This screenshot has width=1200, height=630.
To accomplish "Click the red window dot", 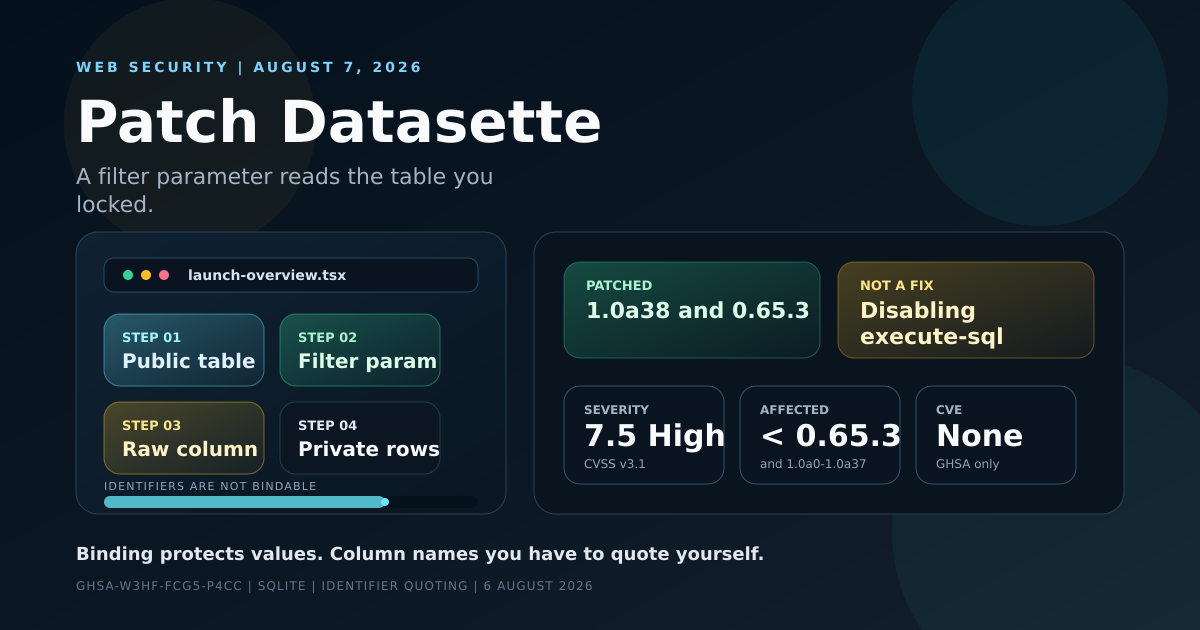I will (164, 275).
